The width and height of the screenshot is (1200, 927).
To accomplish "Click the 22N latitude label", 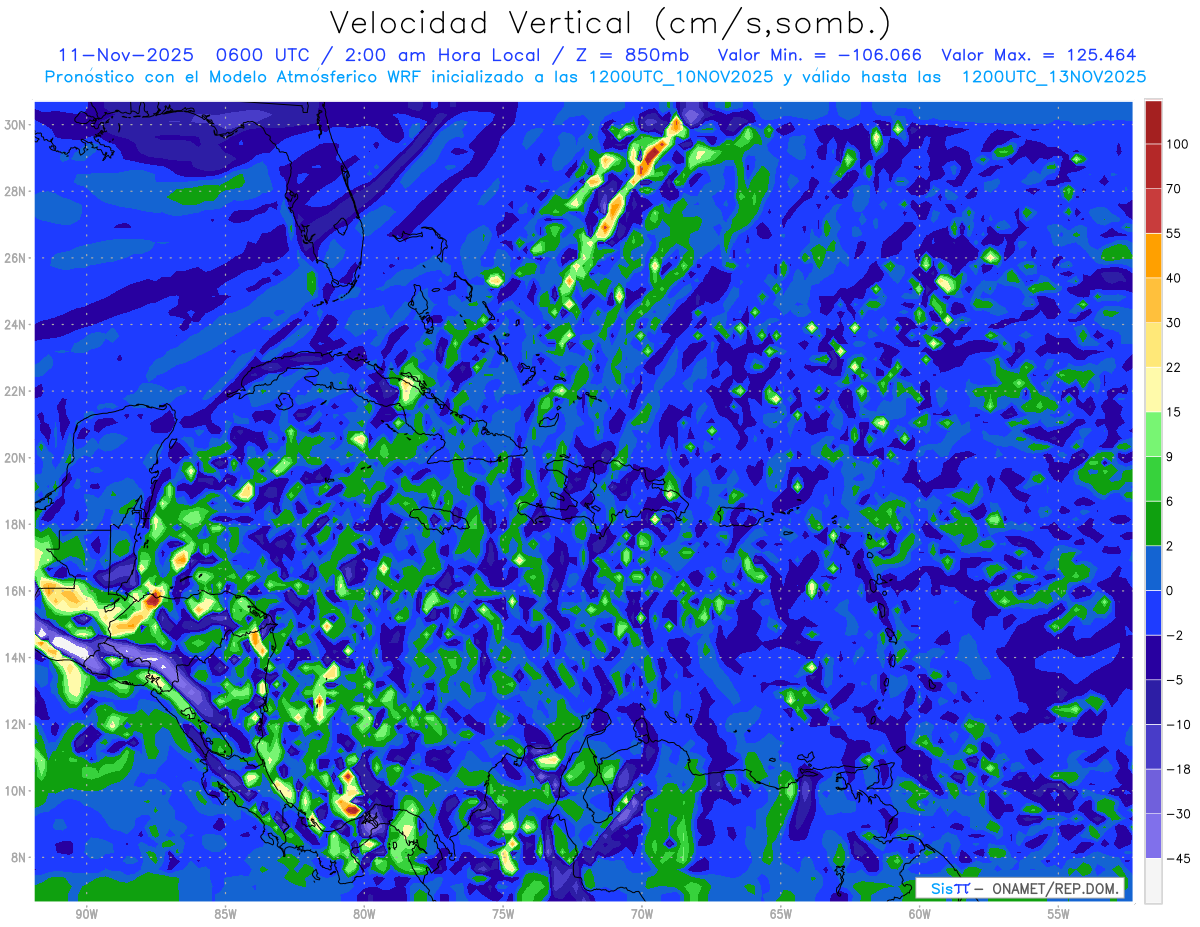I will tap(15, 391).
